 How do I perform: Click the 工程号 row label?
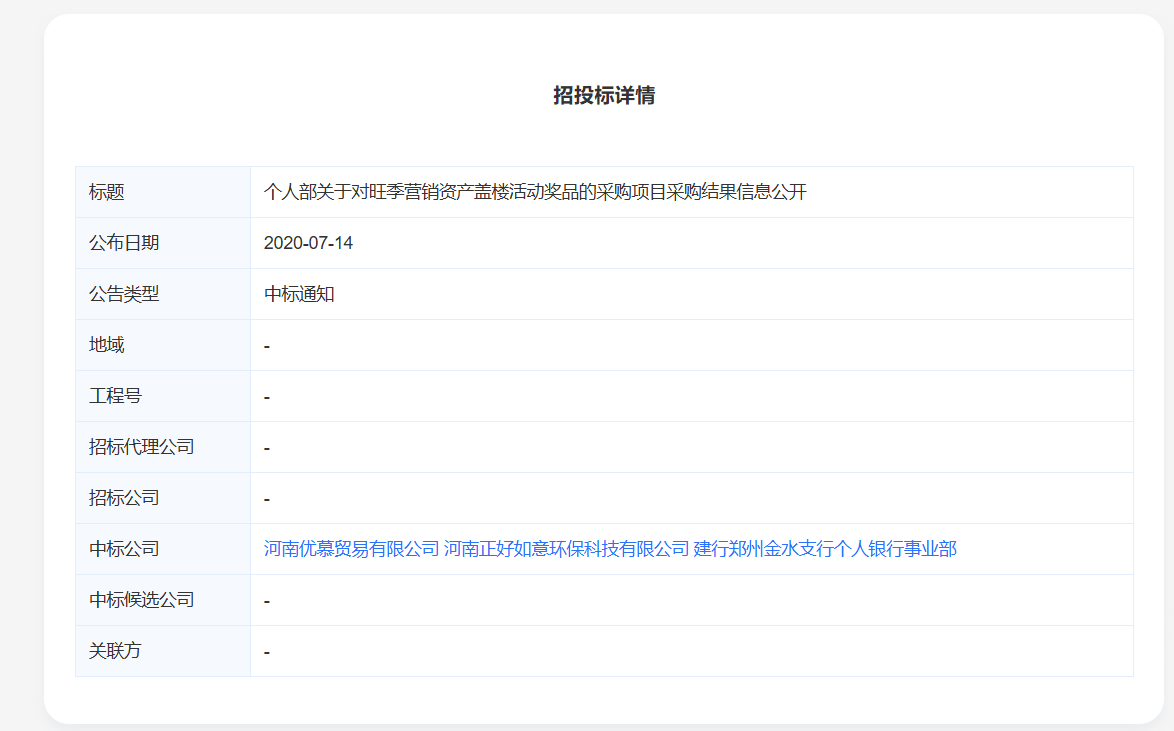pos(115,396)
